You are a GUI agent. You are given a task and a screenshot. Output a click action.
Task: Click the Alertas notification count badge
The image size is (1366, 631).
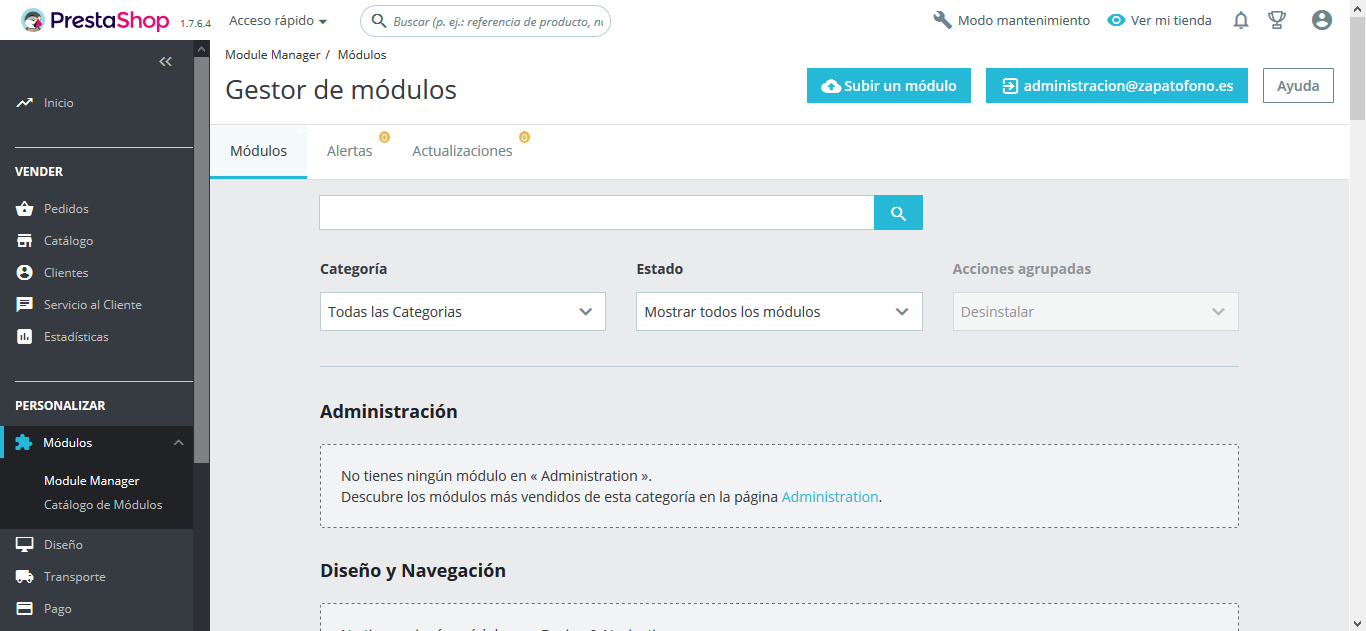pyautogui.click(x=384, y=137)
